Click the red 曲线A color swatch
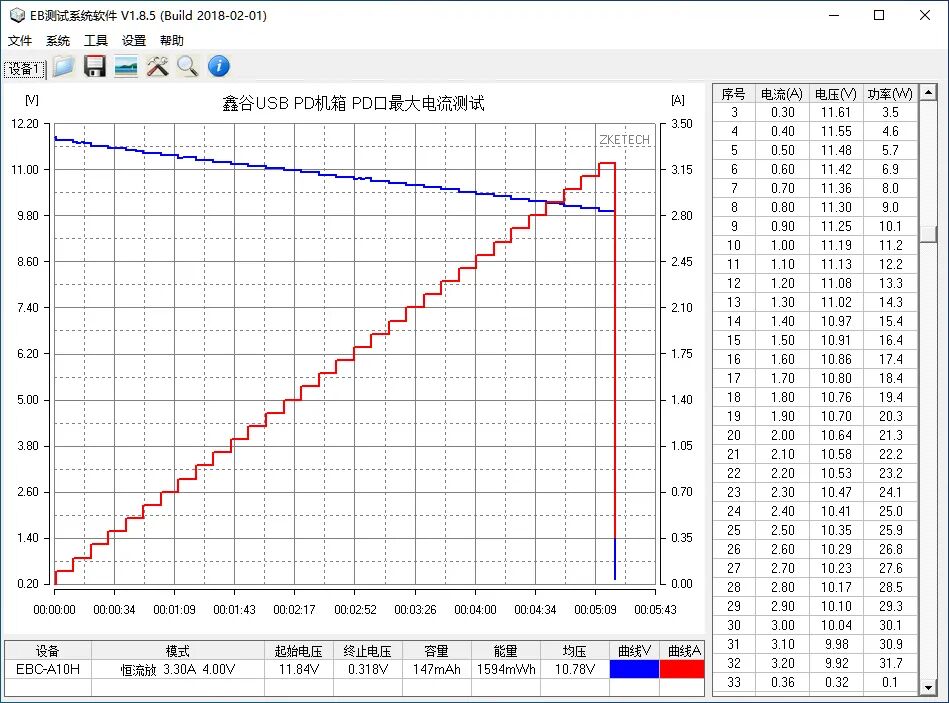949x703 pixels. [x=682, y=669]
